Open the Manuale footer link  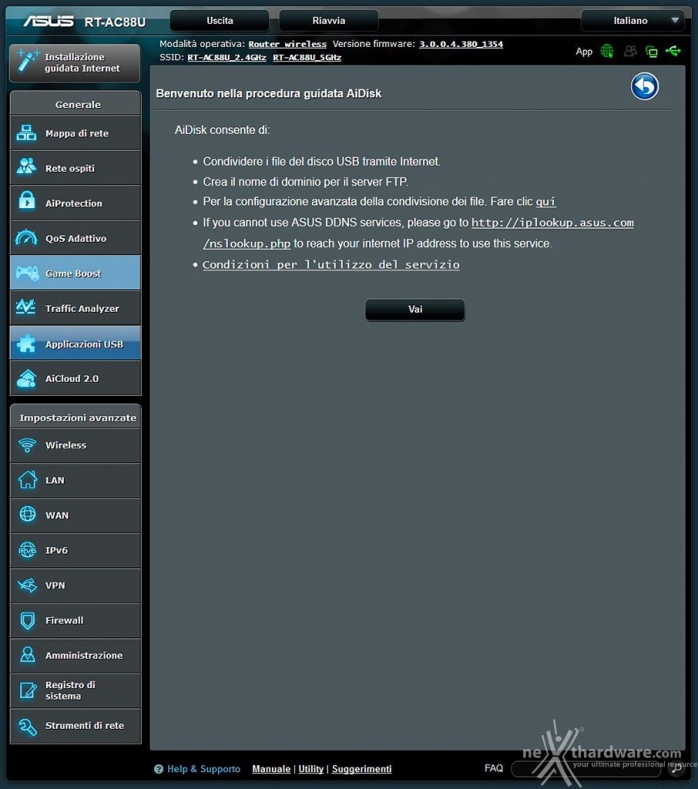pos(271,769)
